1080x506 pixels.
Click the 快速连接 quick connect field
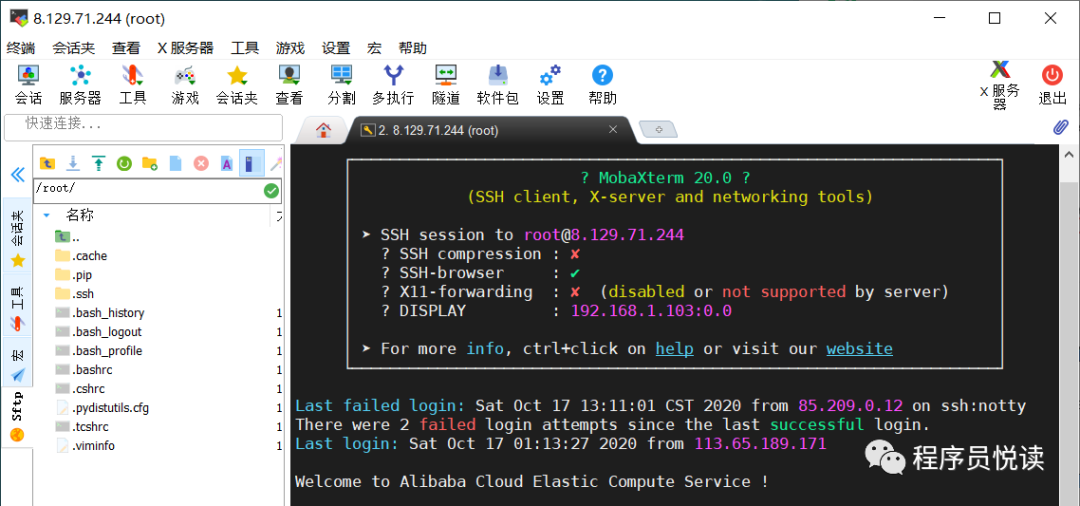tap(143, 128)
